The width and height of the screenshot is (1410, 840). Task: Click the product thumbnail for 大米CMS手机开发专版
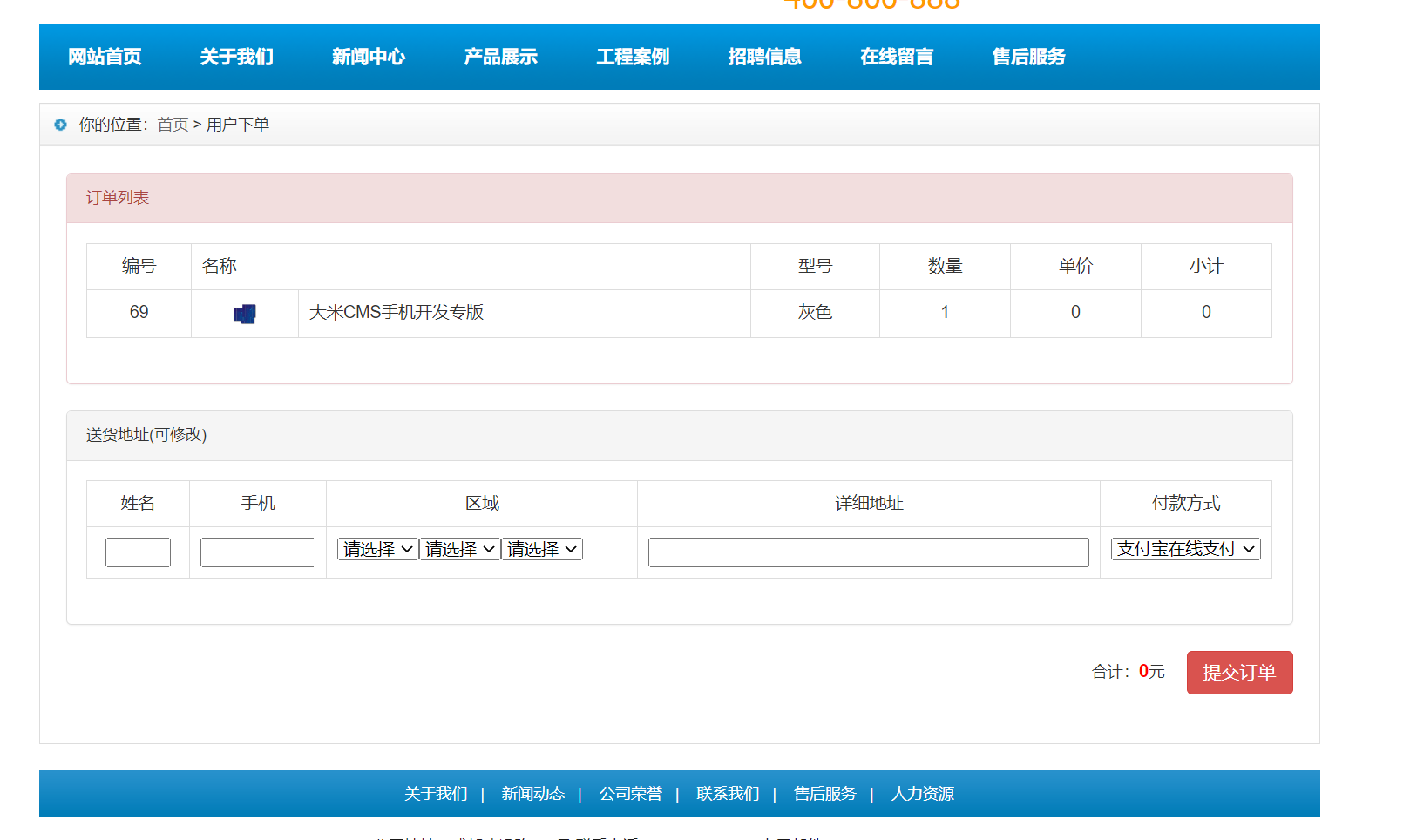(x=245, y=313)
